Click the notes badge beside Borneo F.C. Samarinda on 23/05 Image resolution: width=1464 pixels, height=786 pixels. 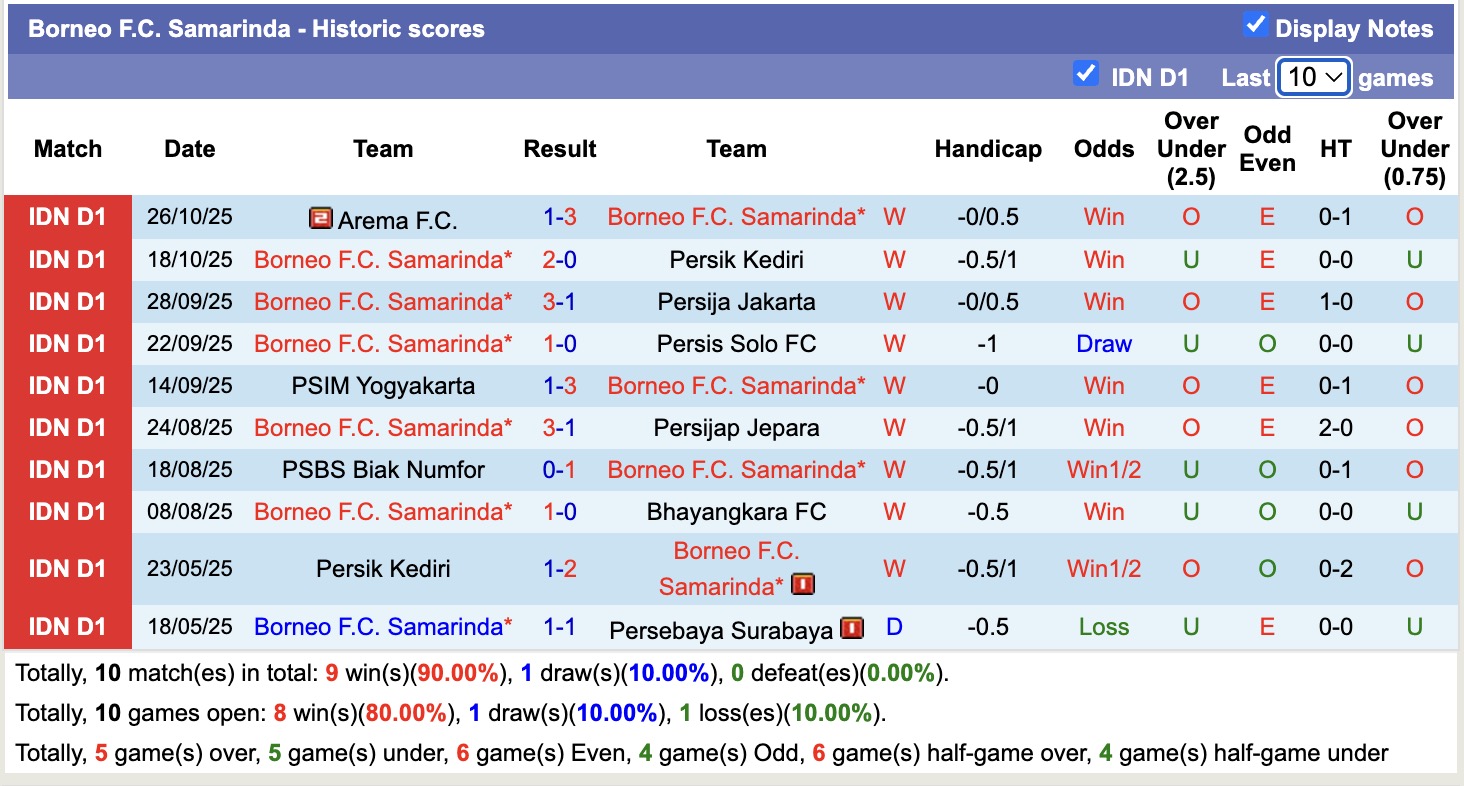coord(801,584)
